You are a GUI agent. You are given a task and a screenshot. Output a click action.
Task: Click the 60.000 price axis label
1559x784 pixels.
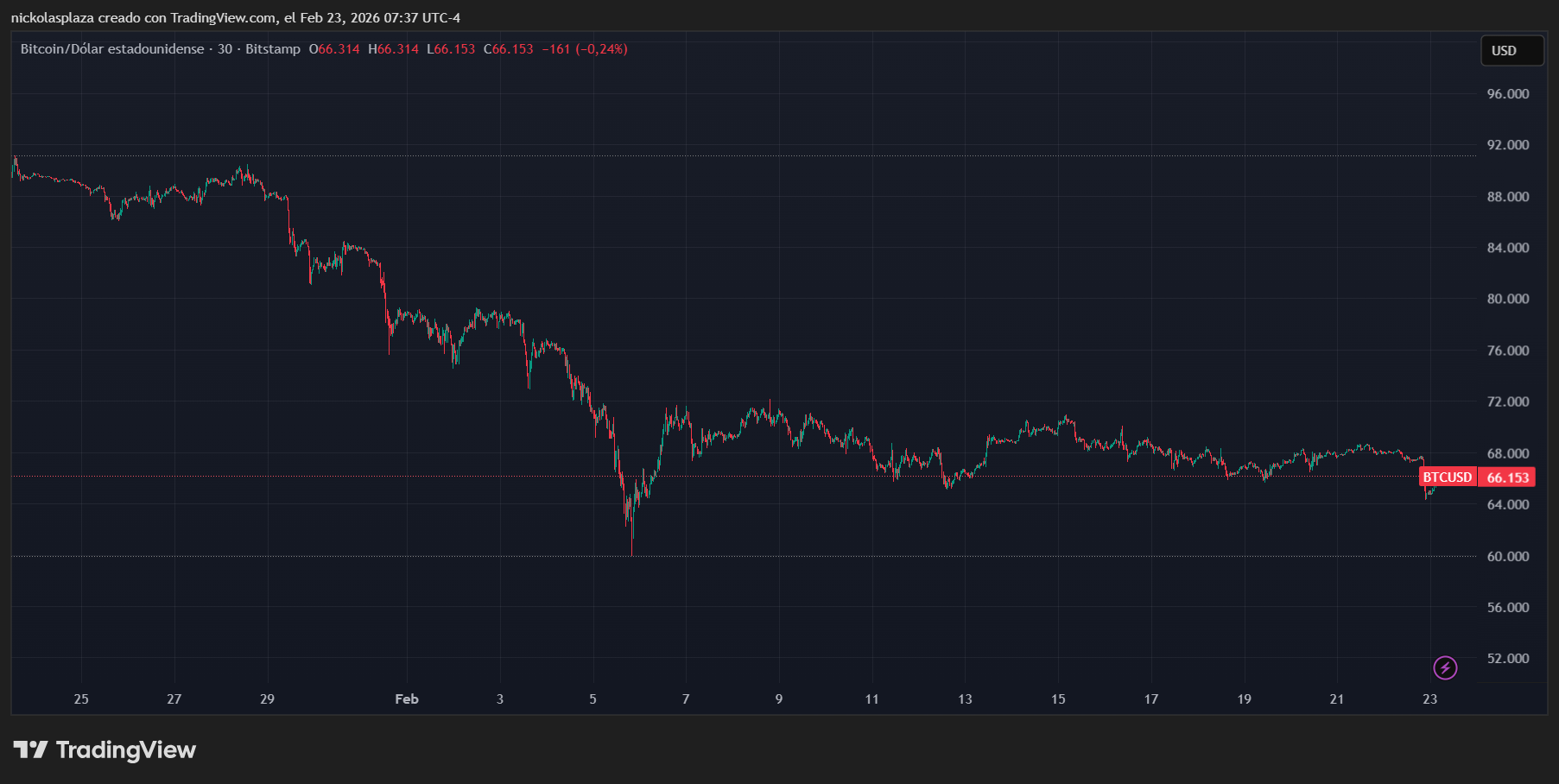(1507, 556)
